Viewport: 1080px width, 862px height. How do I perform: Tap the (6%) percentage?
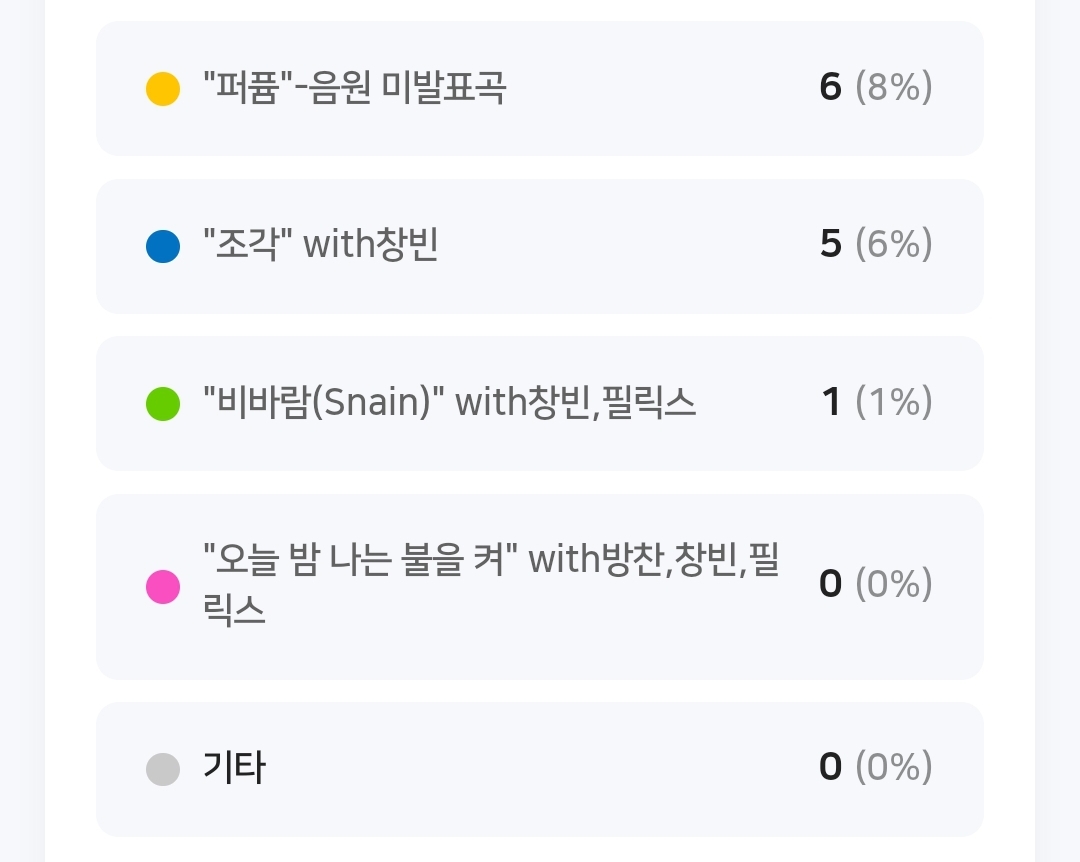(894, 245)
